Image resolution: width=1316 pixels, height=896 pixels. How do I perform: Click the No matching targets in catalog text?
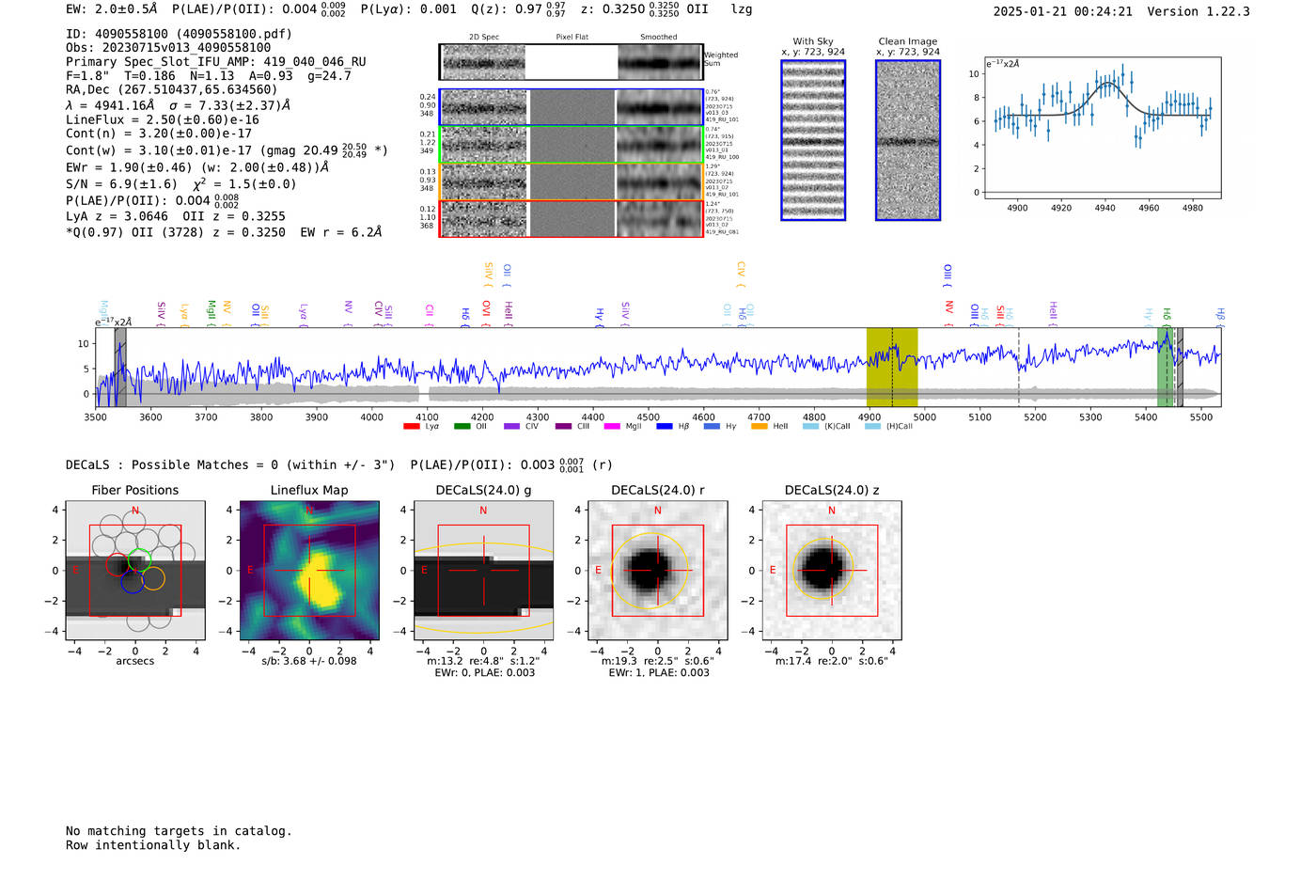click(x=179, y=831)
